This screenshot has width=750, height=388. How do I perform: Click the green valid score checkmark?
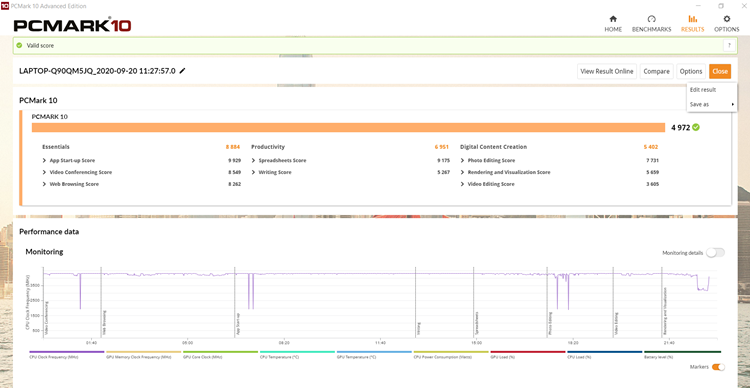click(x=19, y=45)
